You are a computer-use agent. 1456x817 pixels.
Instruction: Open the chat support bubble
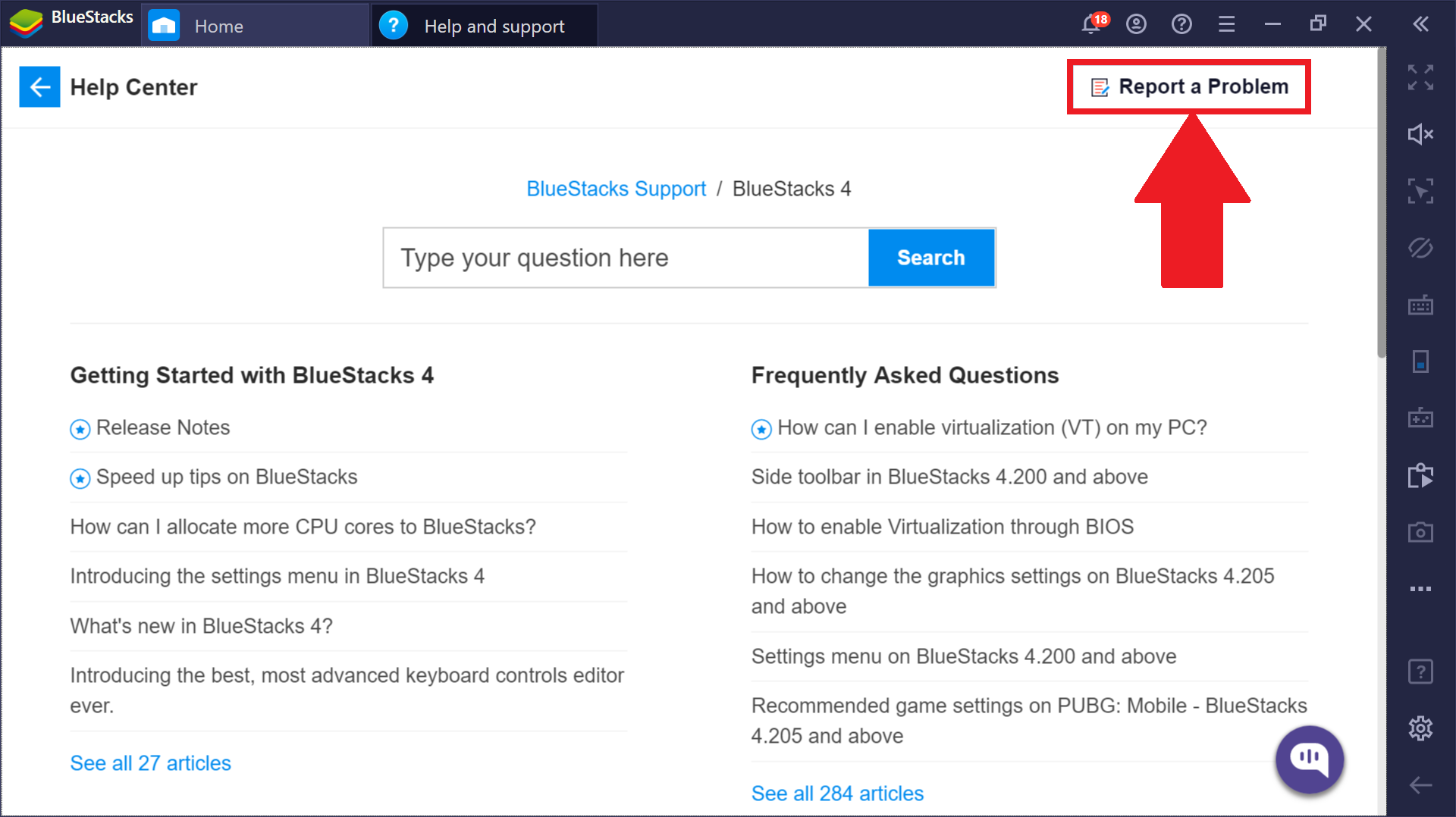1310,759
